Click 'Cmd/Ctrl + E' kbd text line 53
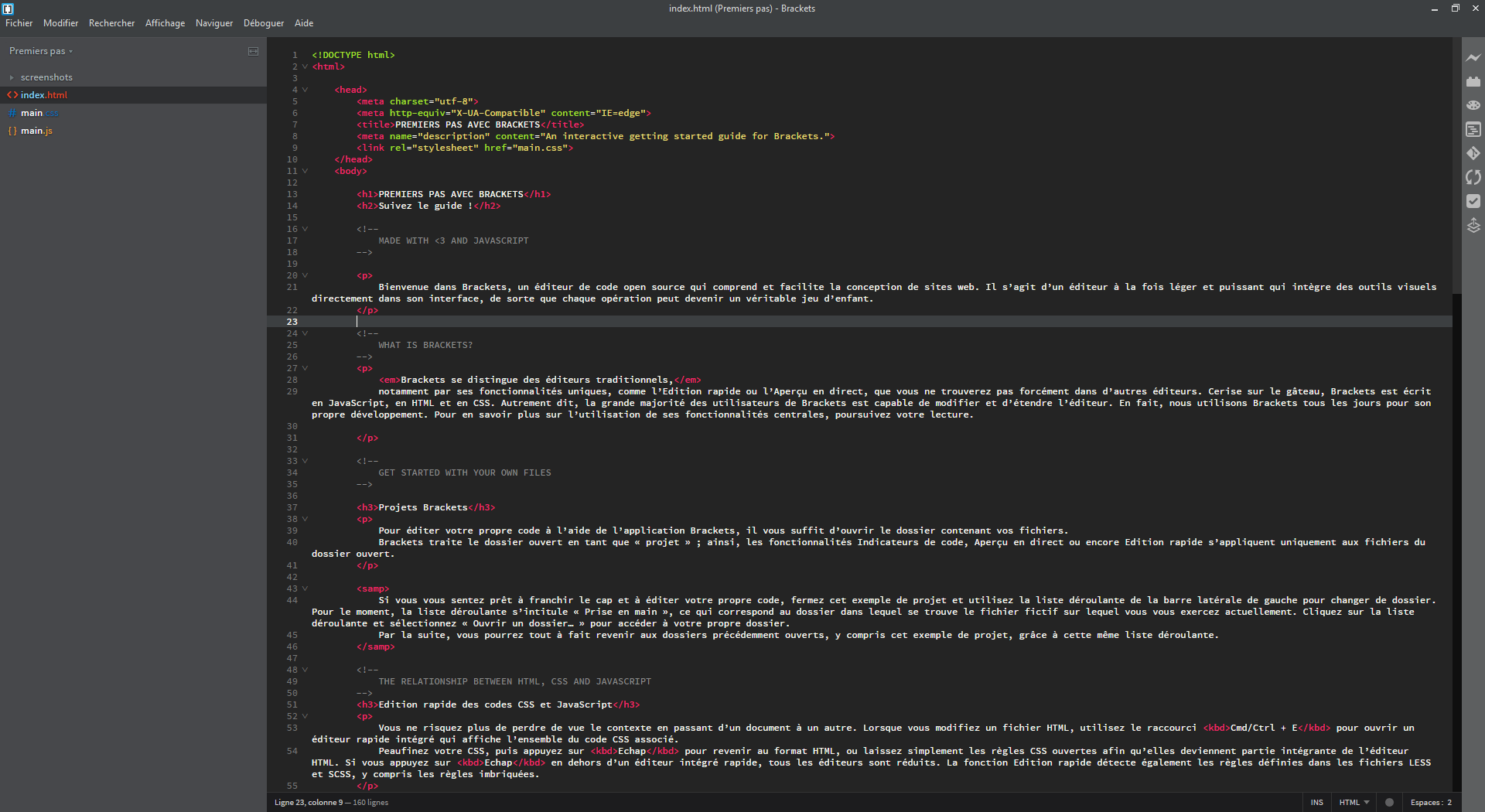Image resolution: width=1485 pixels, height=812 pixels. coord(1264,728)
